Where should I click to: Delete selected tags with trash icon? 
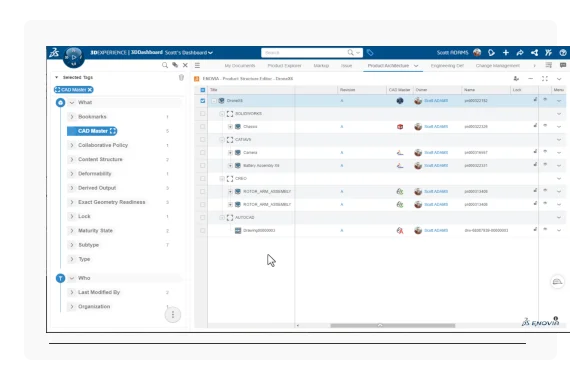pyautogui.click(x=181, y=77)
